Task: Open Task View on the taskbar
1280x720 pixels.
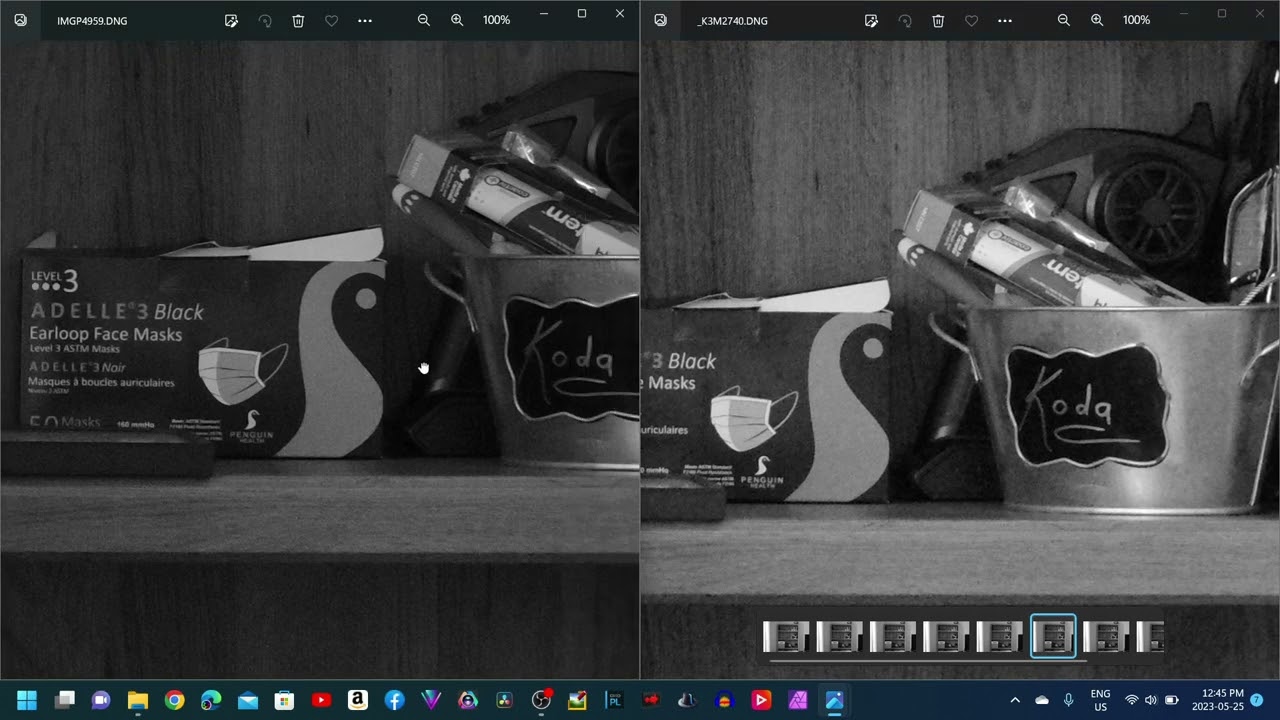Action: point(65,700)
